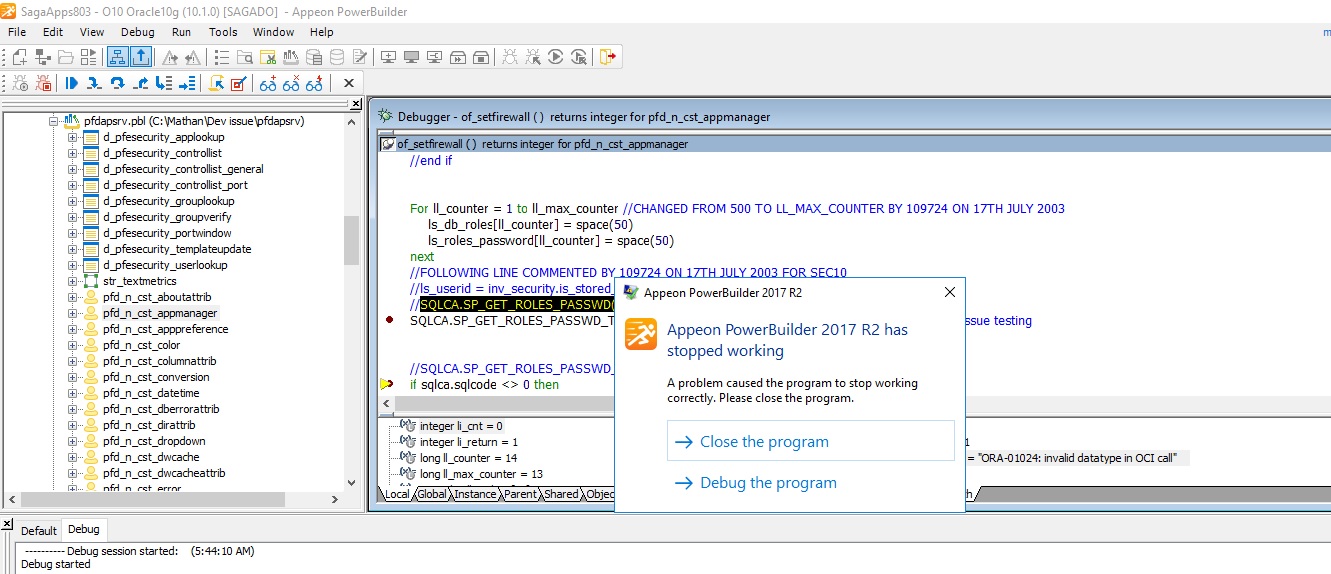The image size is (1331, 574).
Task: Toggle the breakpoint dot beside SQLCA.SP_GET_ROLES_PASSWD_T line
Action: tap(389, 320)
